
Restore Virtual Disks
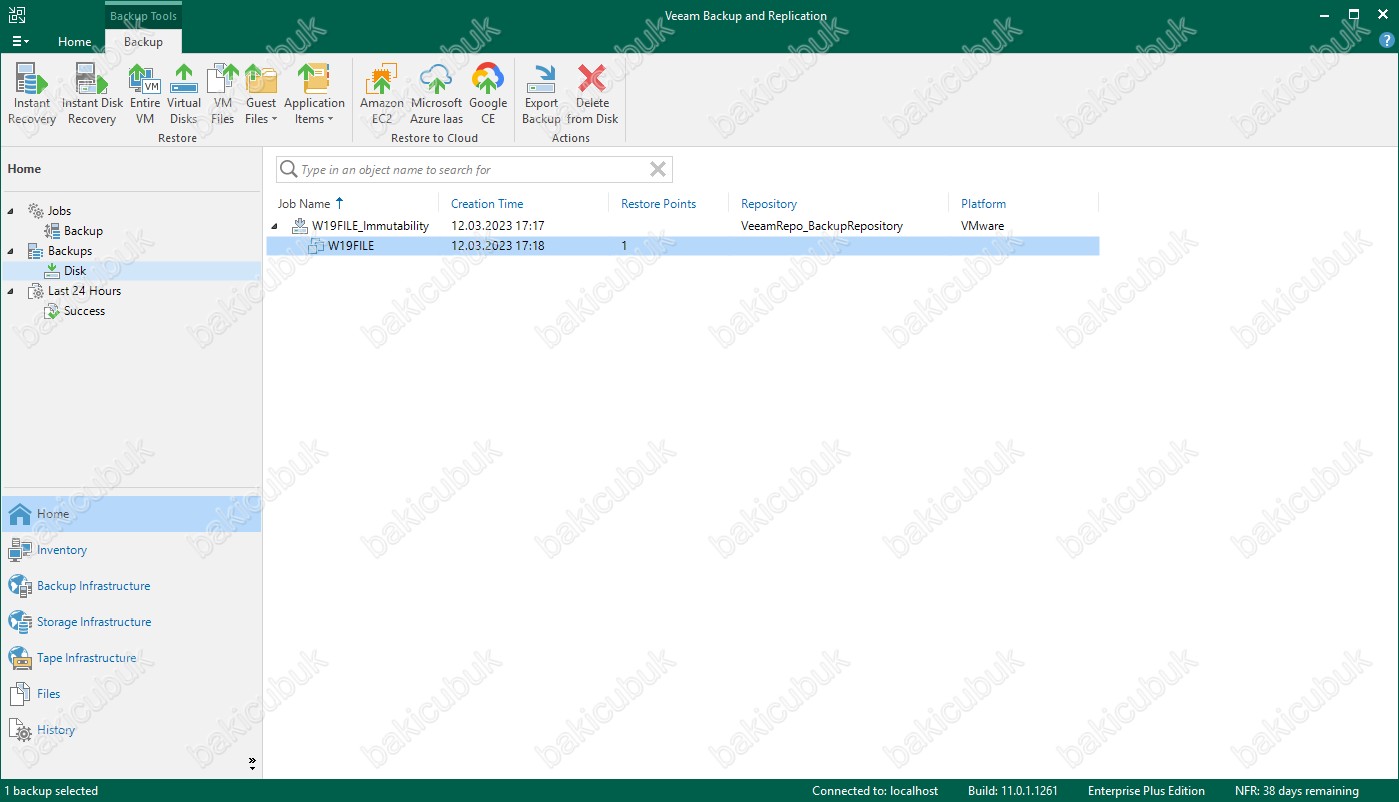tap(184, 94)
